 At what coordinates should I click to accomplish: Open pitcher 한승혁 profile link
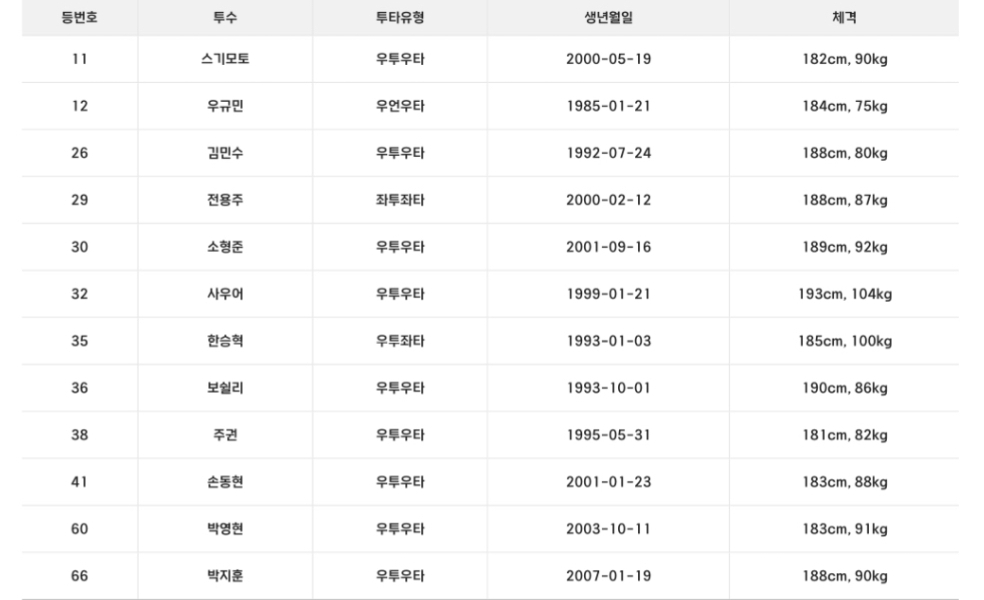click(225, 341)
